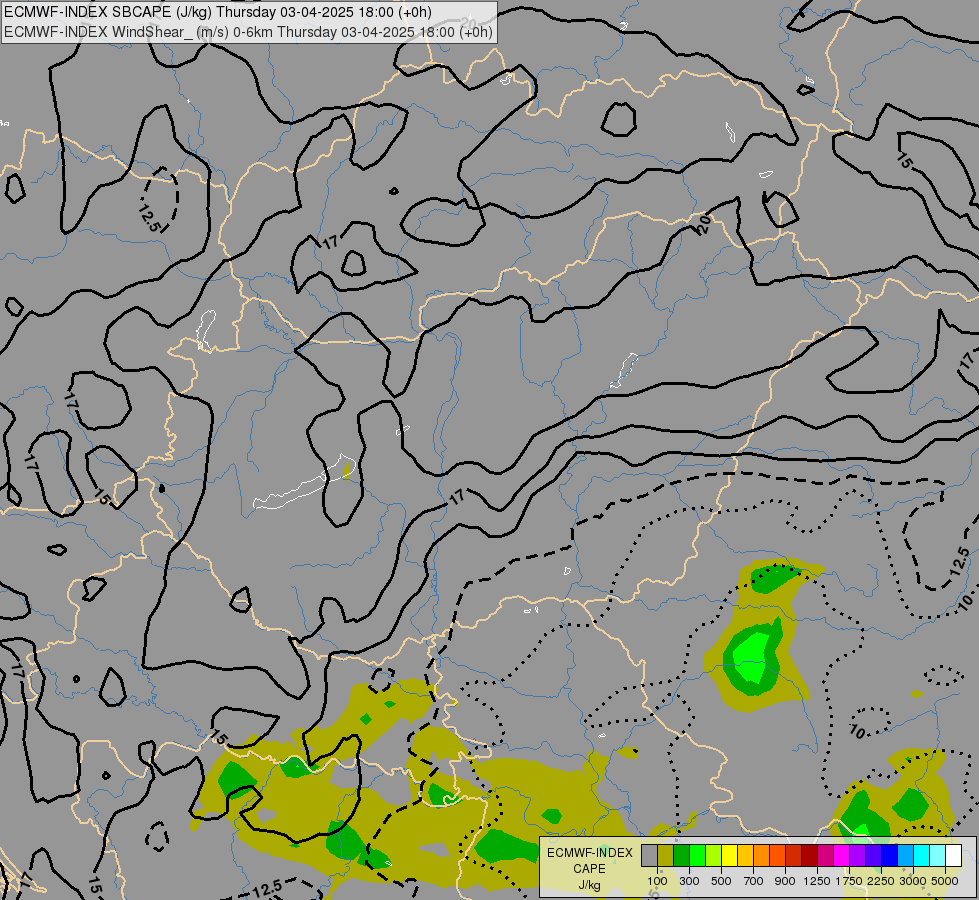Click the white swatch ending the legend
979x900 pixels.
[x=953, y=856]
